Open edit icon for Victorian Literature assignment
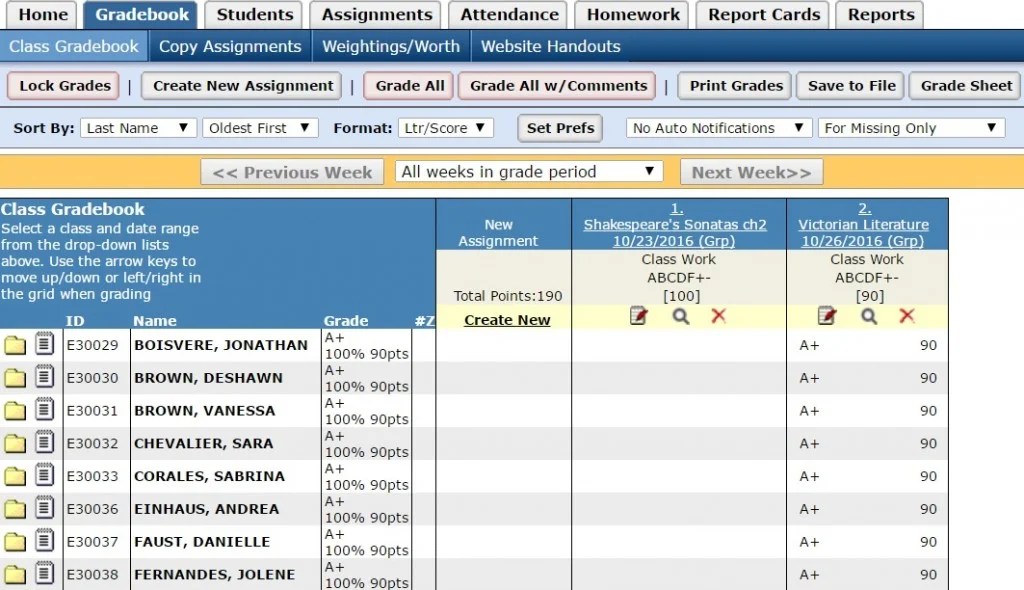Image resolution: width=1024 pixels, height=590 pixels. tap(826, 315)
